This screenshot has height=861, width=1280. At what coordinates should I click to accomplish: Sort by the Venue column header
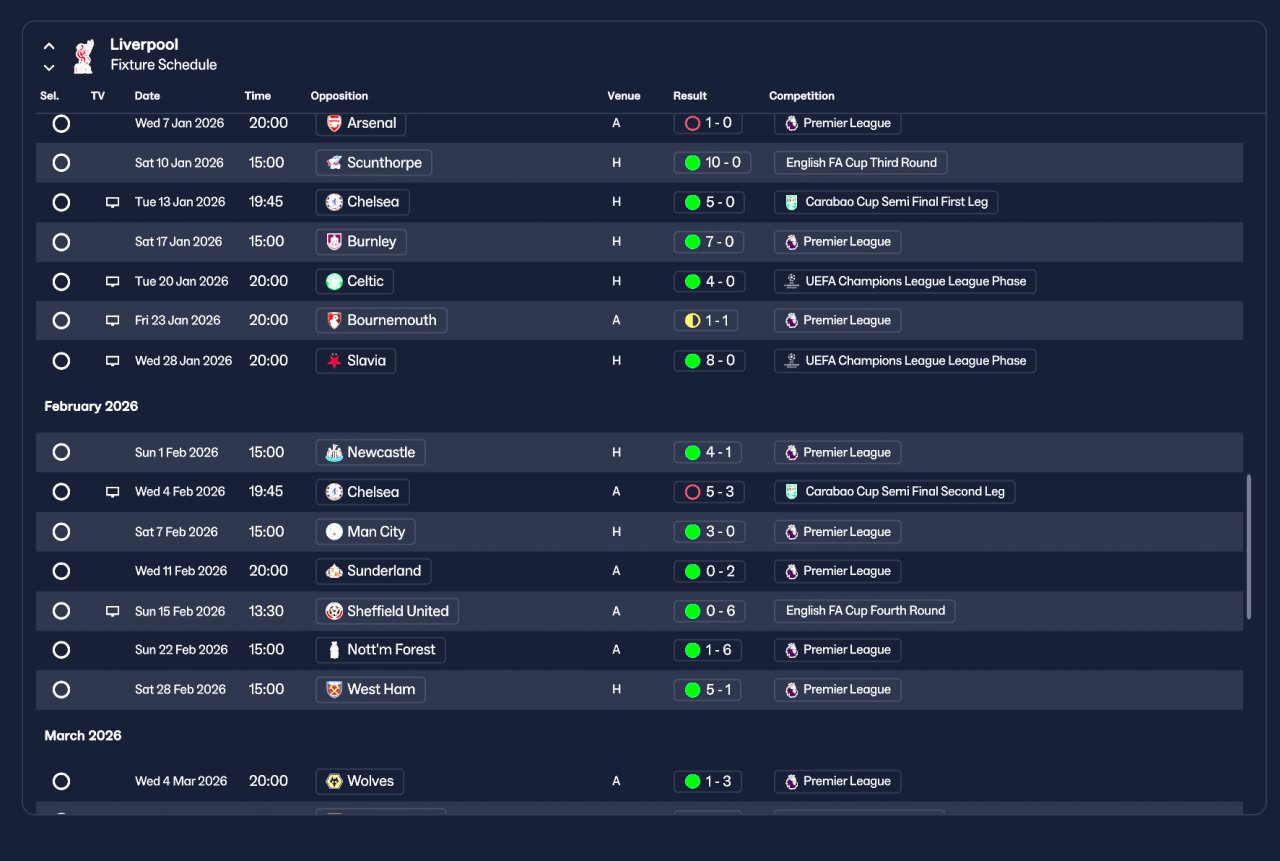[624, 96]
